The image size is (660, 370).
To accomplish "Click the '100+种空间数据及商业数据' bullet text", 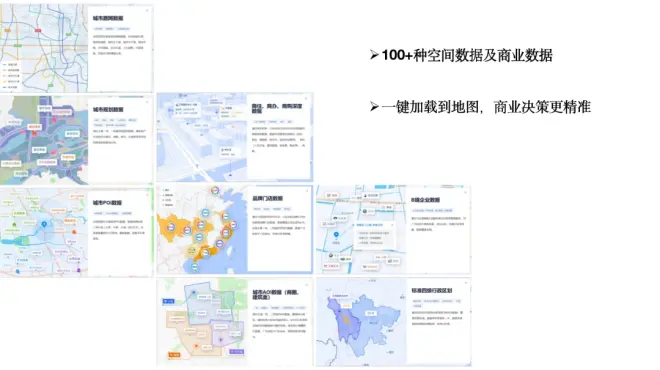I will [467, 56].
